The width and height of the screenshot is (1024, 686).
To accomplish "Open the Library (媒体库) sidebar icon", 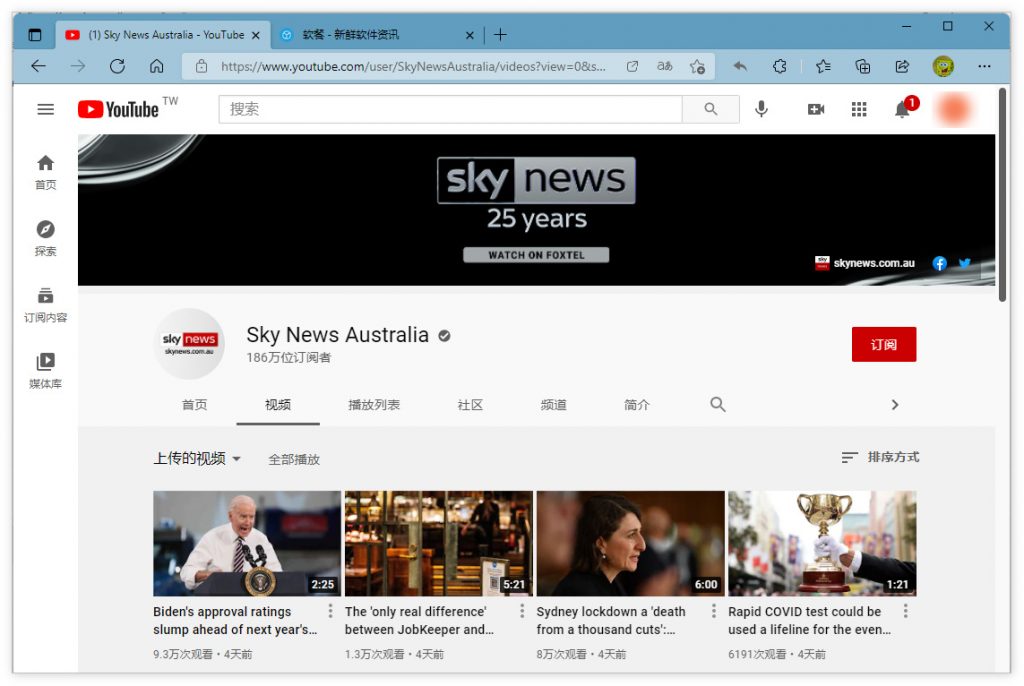I will pos(45,370).
